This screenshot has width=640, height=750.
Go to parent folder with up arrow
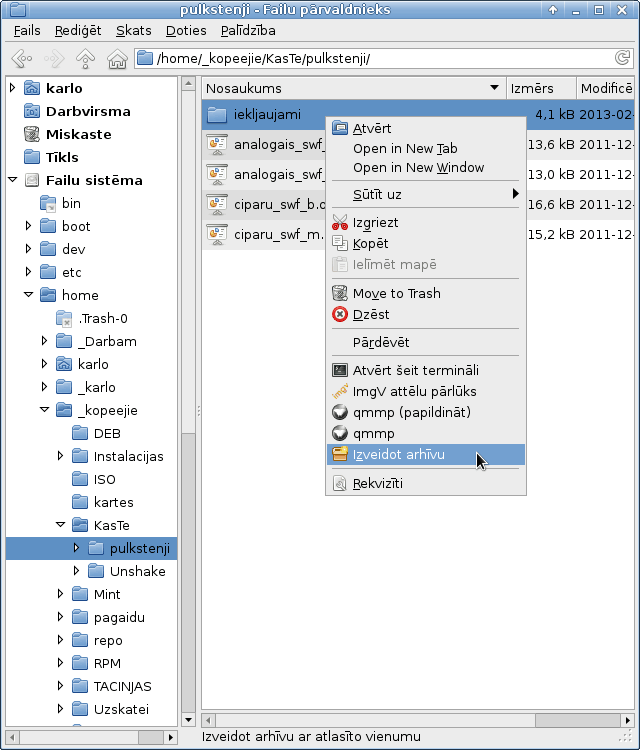coord(85,59)
